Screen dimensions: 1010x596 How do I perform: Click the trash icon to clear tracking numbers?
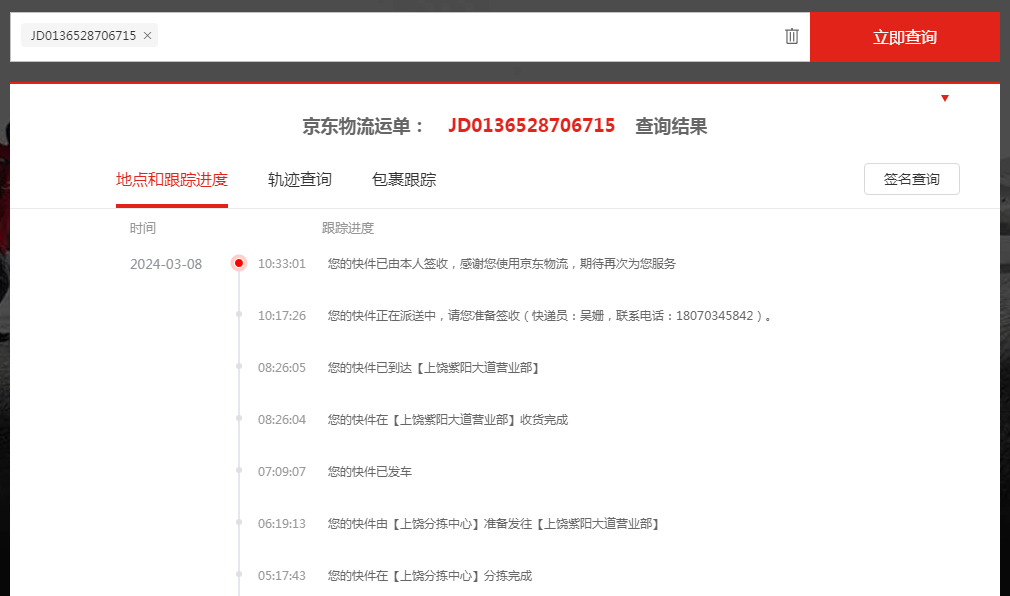pyautogui.click(x=792, y=36)
